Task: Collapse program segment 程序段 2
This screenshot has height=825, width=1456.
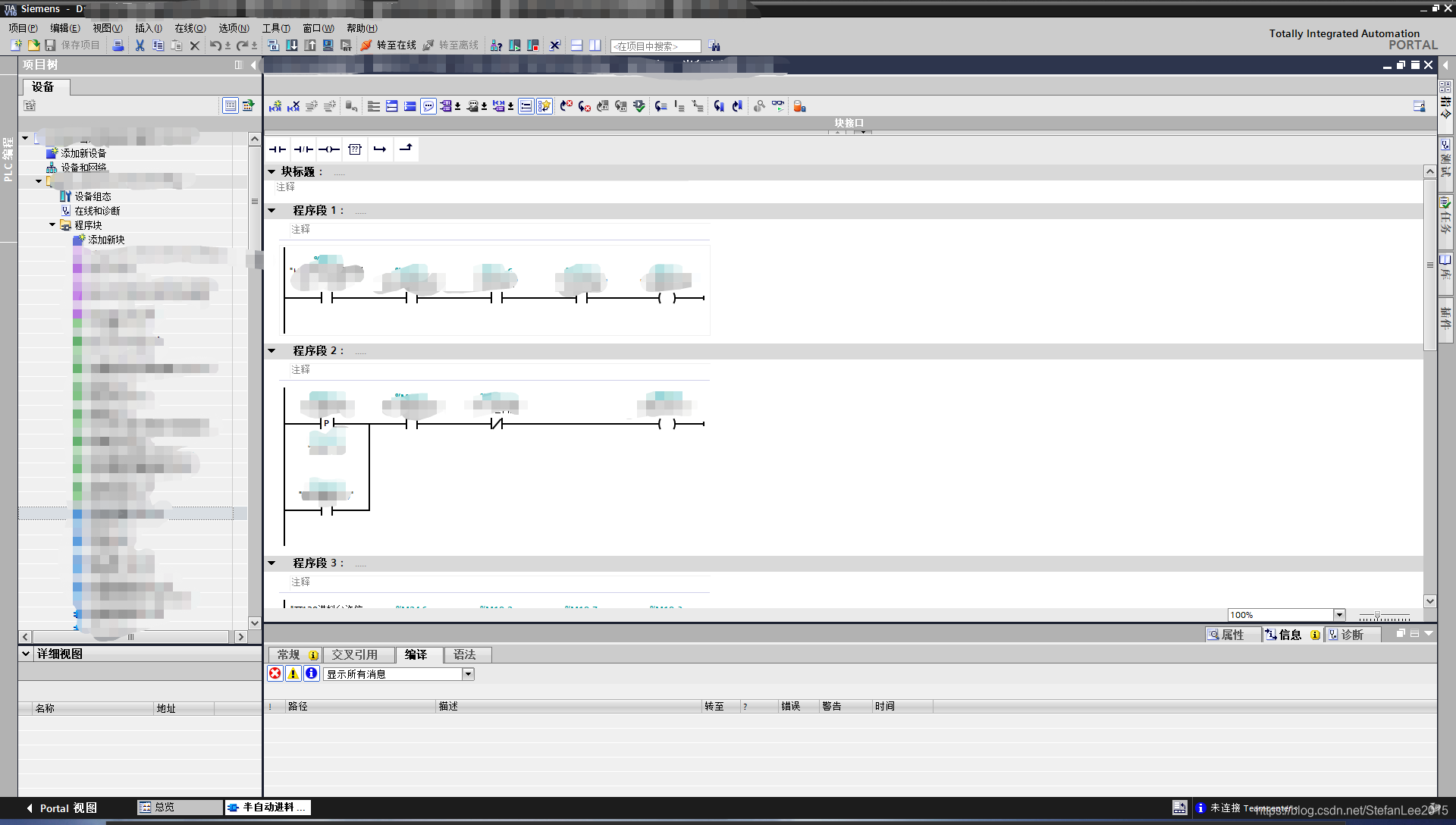Action: 272,350
